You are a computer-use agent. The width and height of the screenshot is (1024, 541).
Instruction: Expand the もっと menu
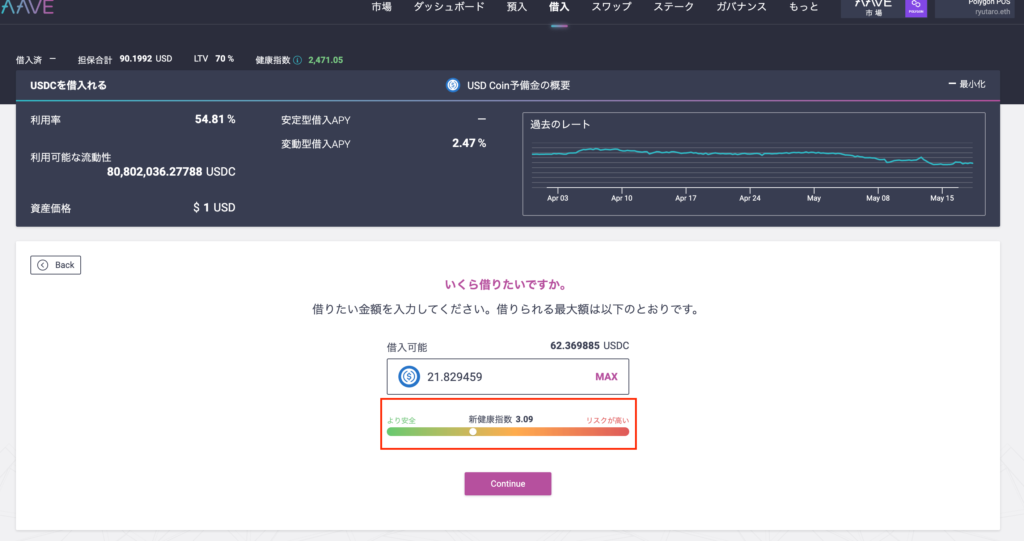[x=803, y=7]
